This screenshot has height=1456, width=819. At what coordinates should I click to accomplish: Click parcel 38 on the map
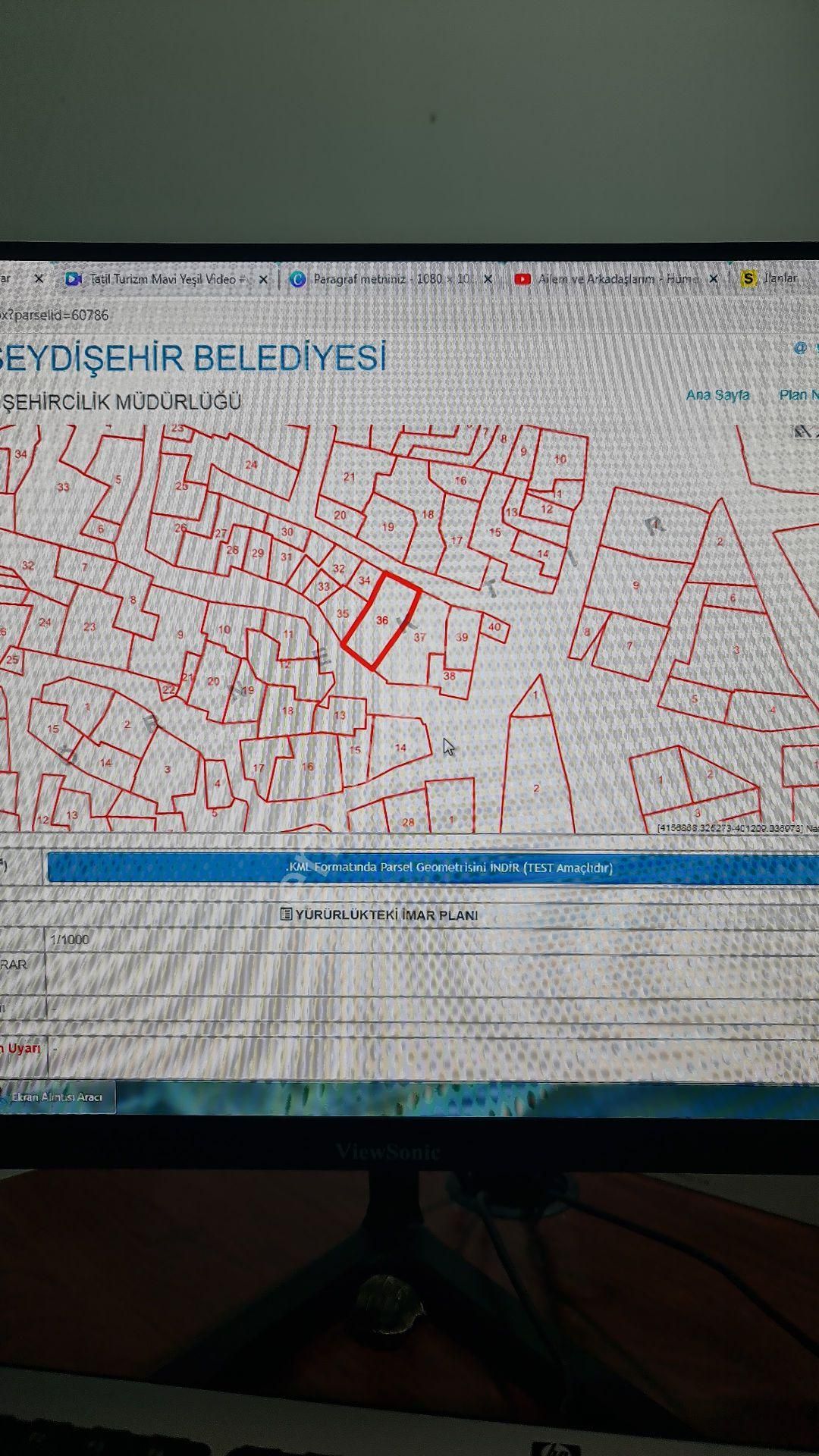click(450, 675)
